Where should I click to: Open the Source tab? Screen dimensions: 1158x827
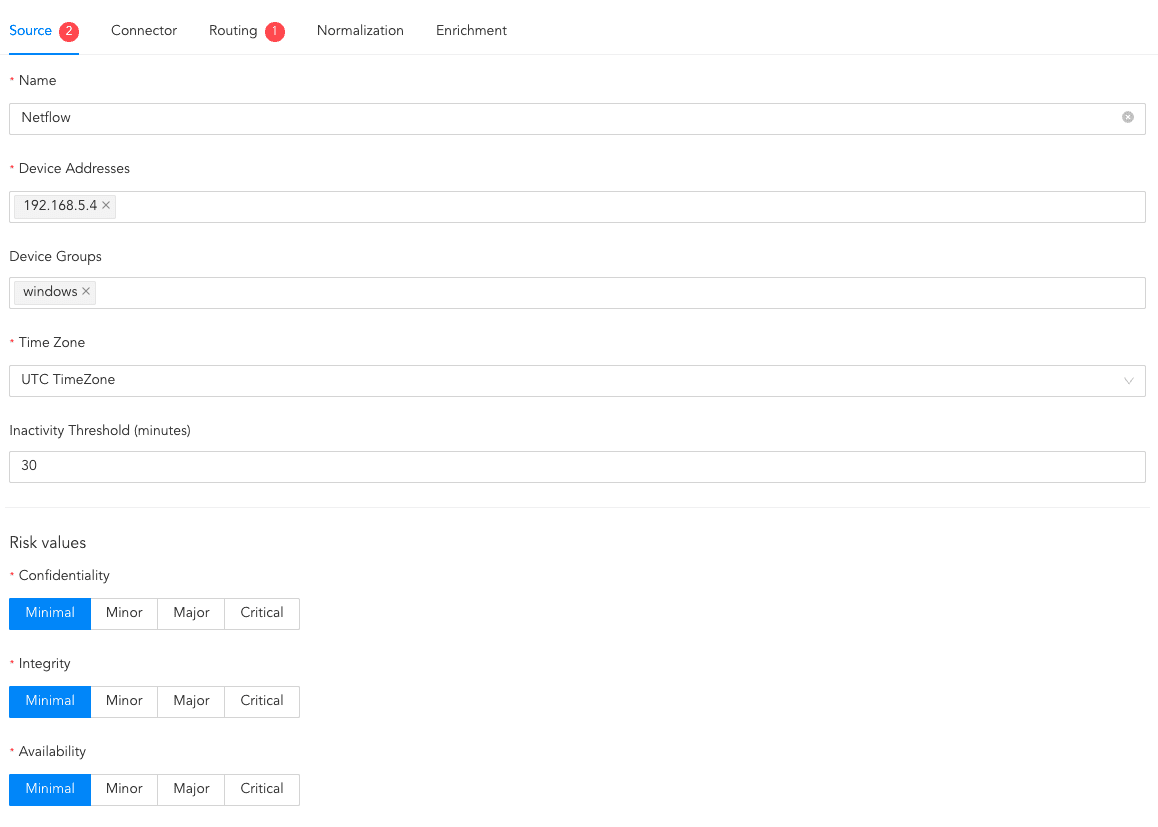[x=31, y=31]
